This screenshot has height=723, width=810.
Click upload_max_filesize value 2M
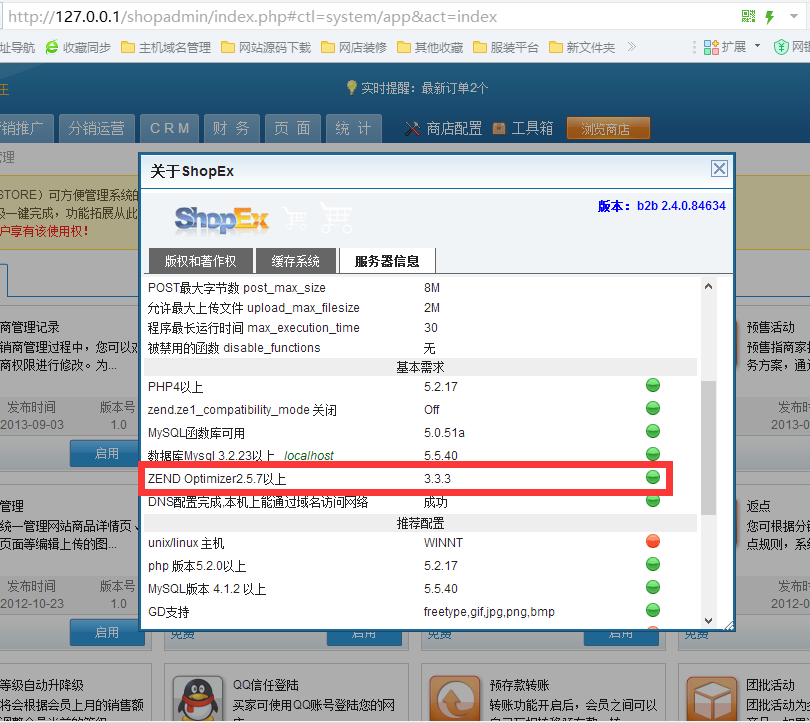click(432, 308)
